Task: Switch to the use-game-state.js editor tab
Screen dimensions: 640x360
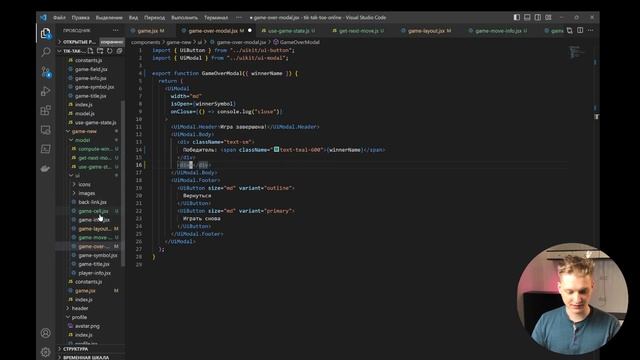Action: coord(288,31)
